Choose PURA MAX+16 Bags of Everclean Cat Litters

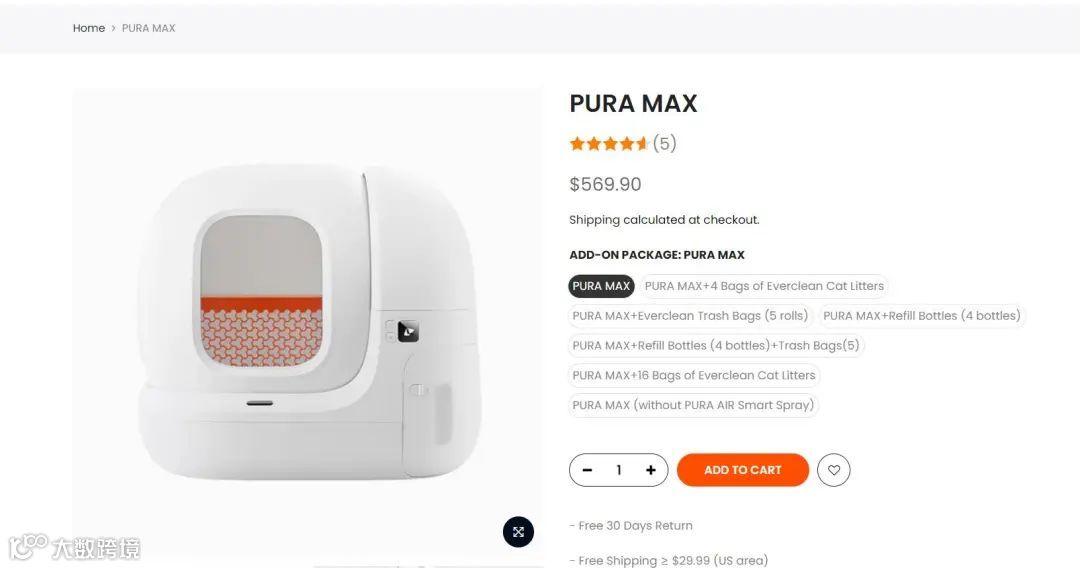pos(694,375)
